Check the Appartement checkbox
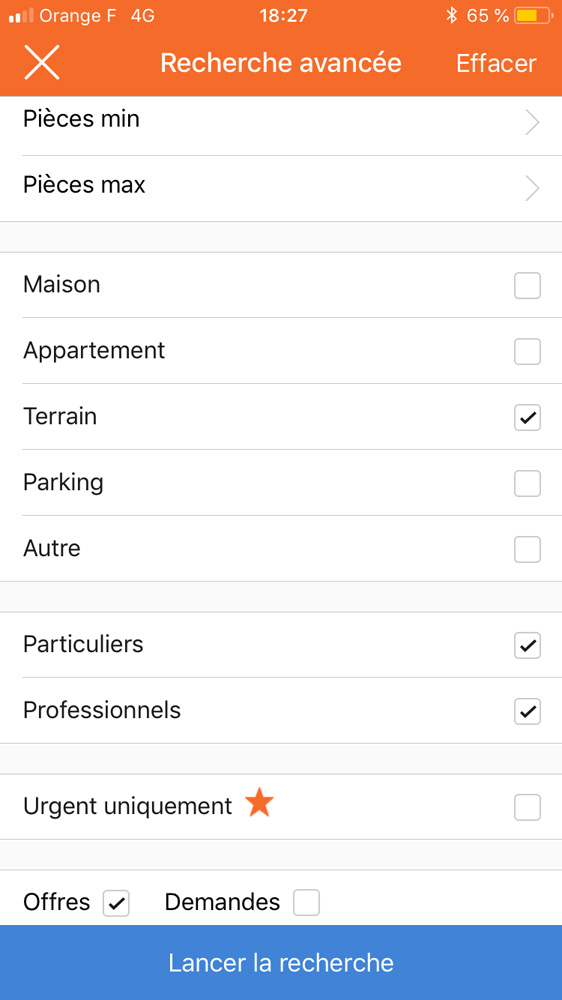Image resolution: width=562 pixels, height=1000 pixels. 528,351
